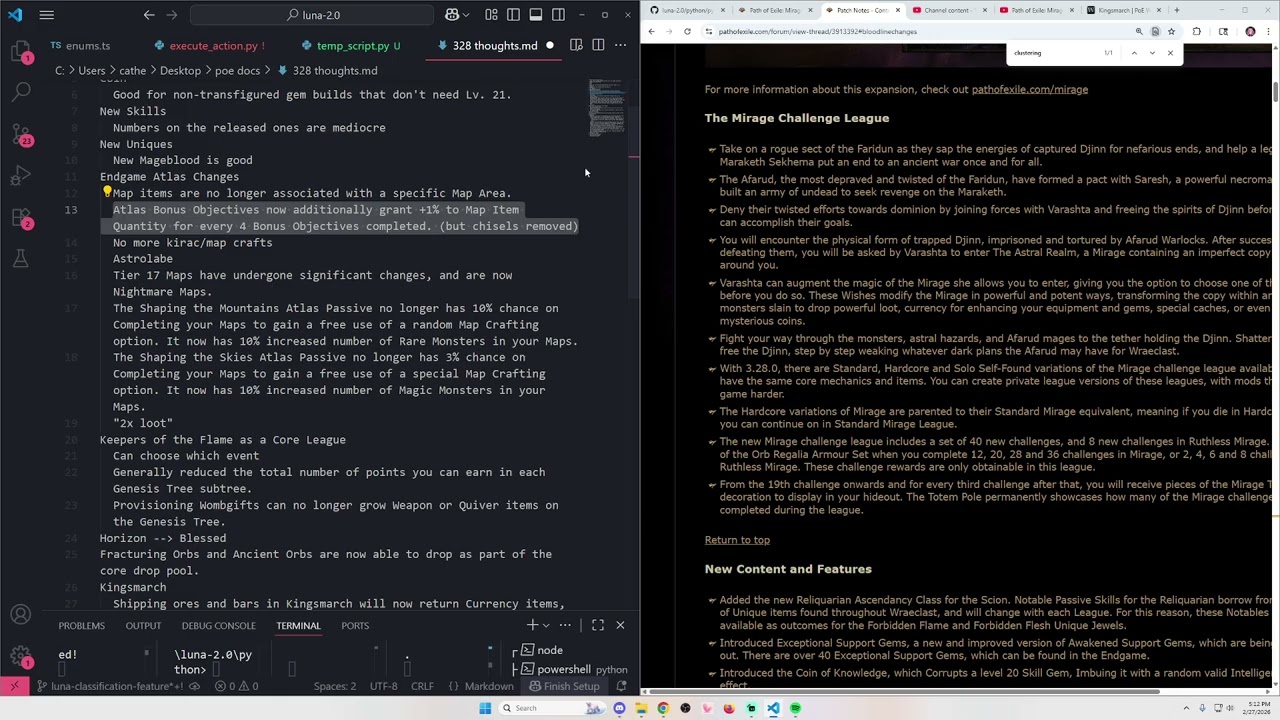Open the Explorer view in activity bar

[21, 54]
